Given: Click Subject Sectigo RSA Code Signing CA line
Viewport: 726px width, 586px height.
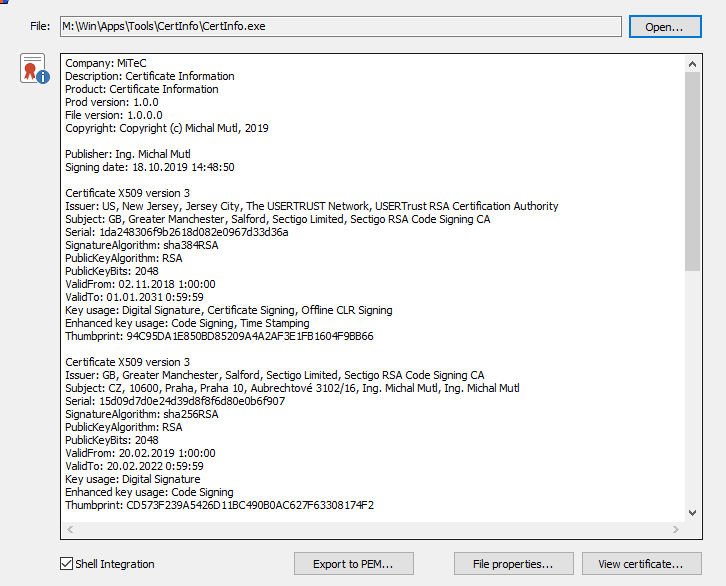Looking at the screenshot, I should pyautogui.click(x=278, y=219).
